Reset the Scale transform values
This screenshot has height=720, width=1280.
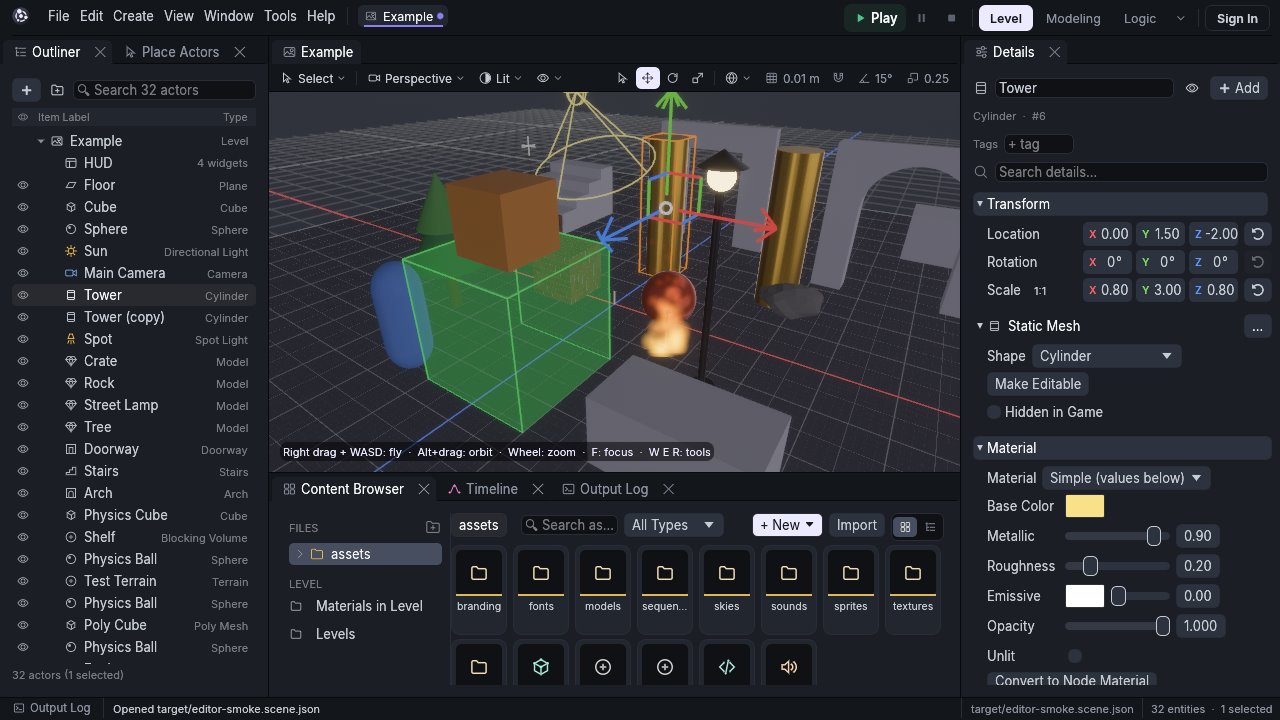(x=1258, y=290)
